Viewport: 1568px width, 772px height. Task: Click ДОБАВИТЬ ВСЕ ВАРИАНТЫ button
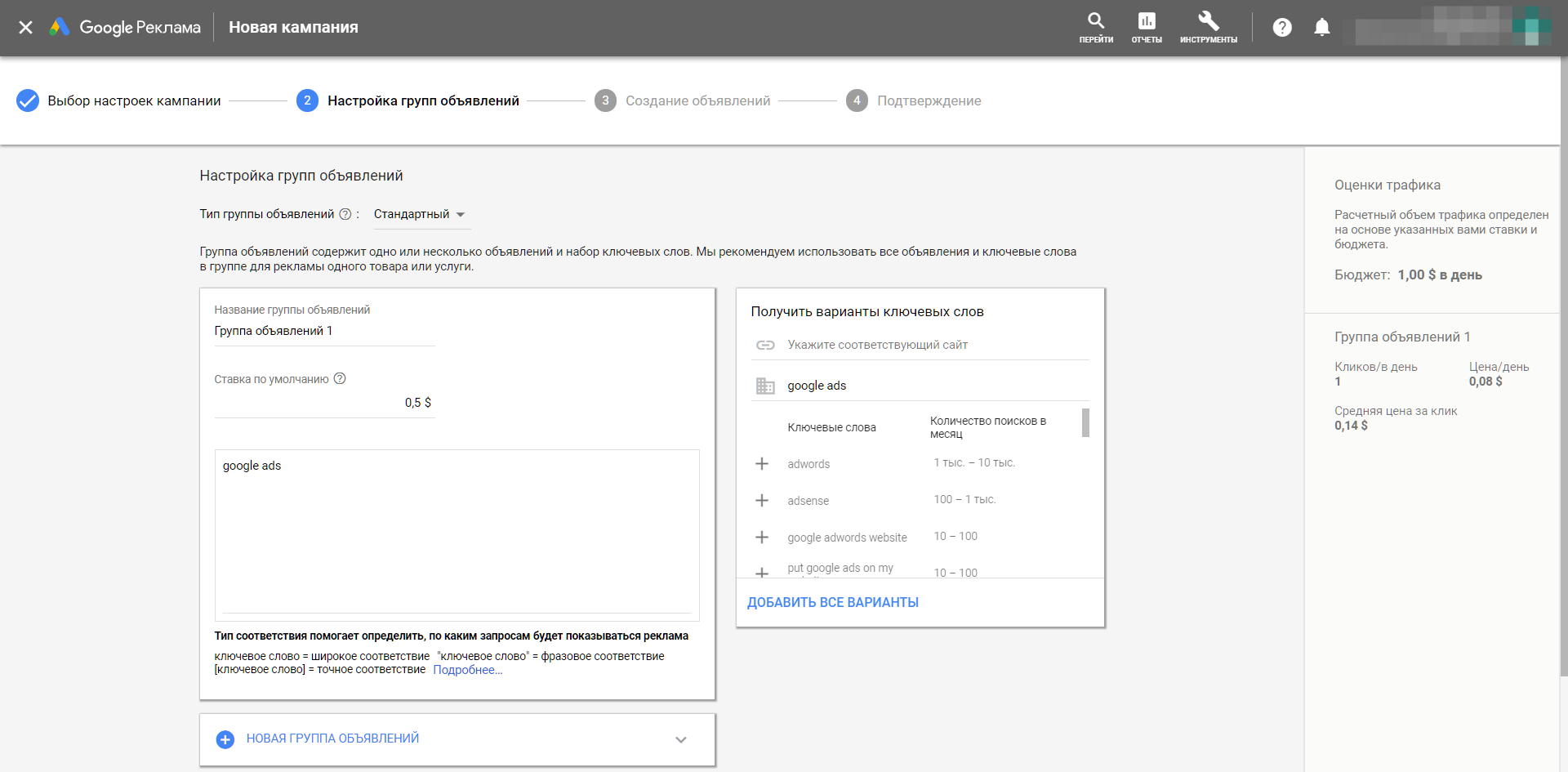click(x=833, y=602)
